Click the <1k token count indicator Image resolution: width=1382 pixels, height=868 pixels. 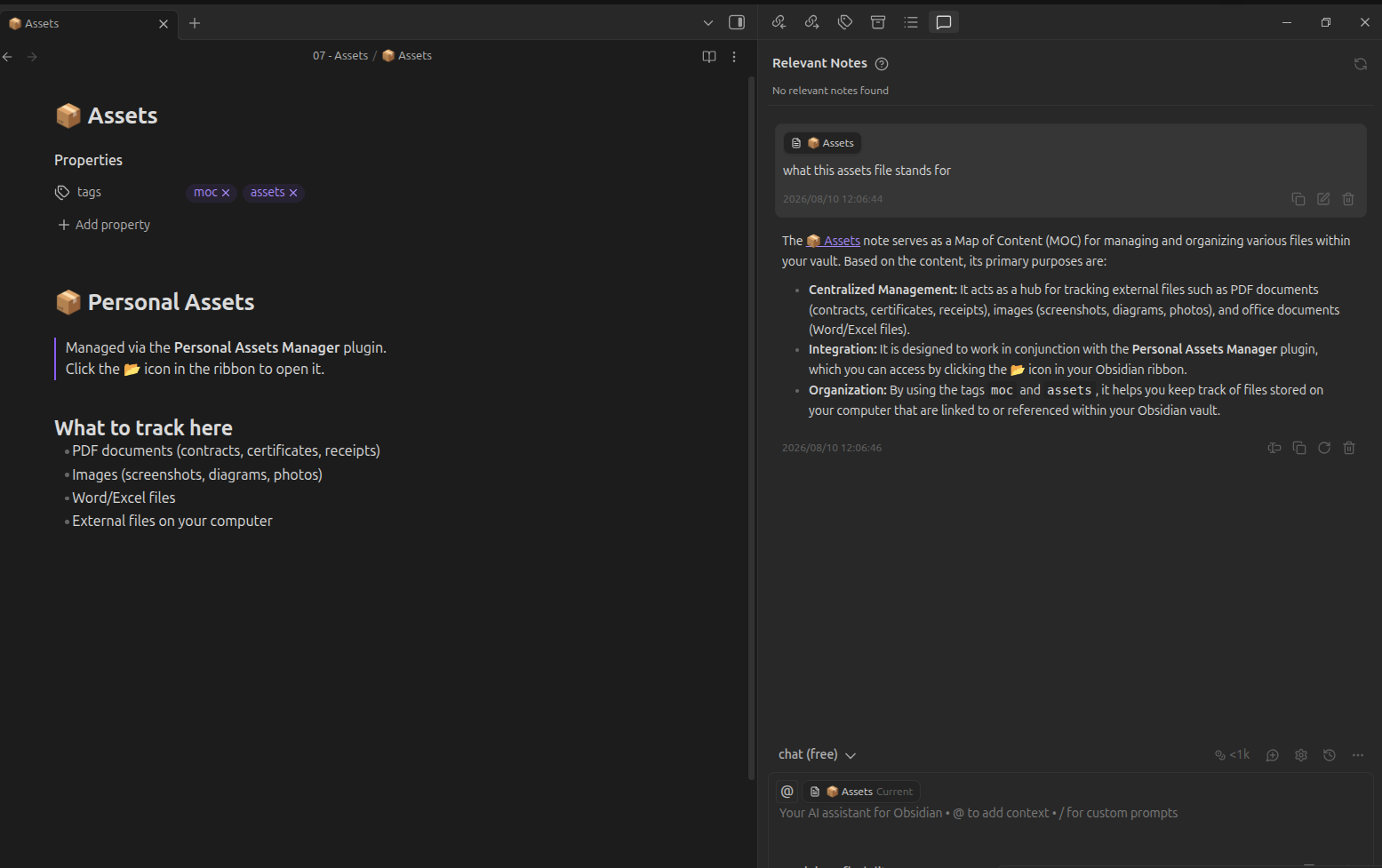(1232, 754)
